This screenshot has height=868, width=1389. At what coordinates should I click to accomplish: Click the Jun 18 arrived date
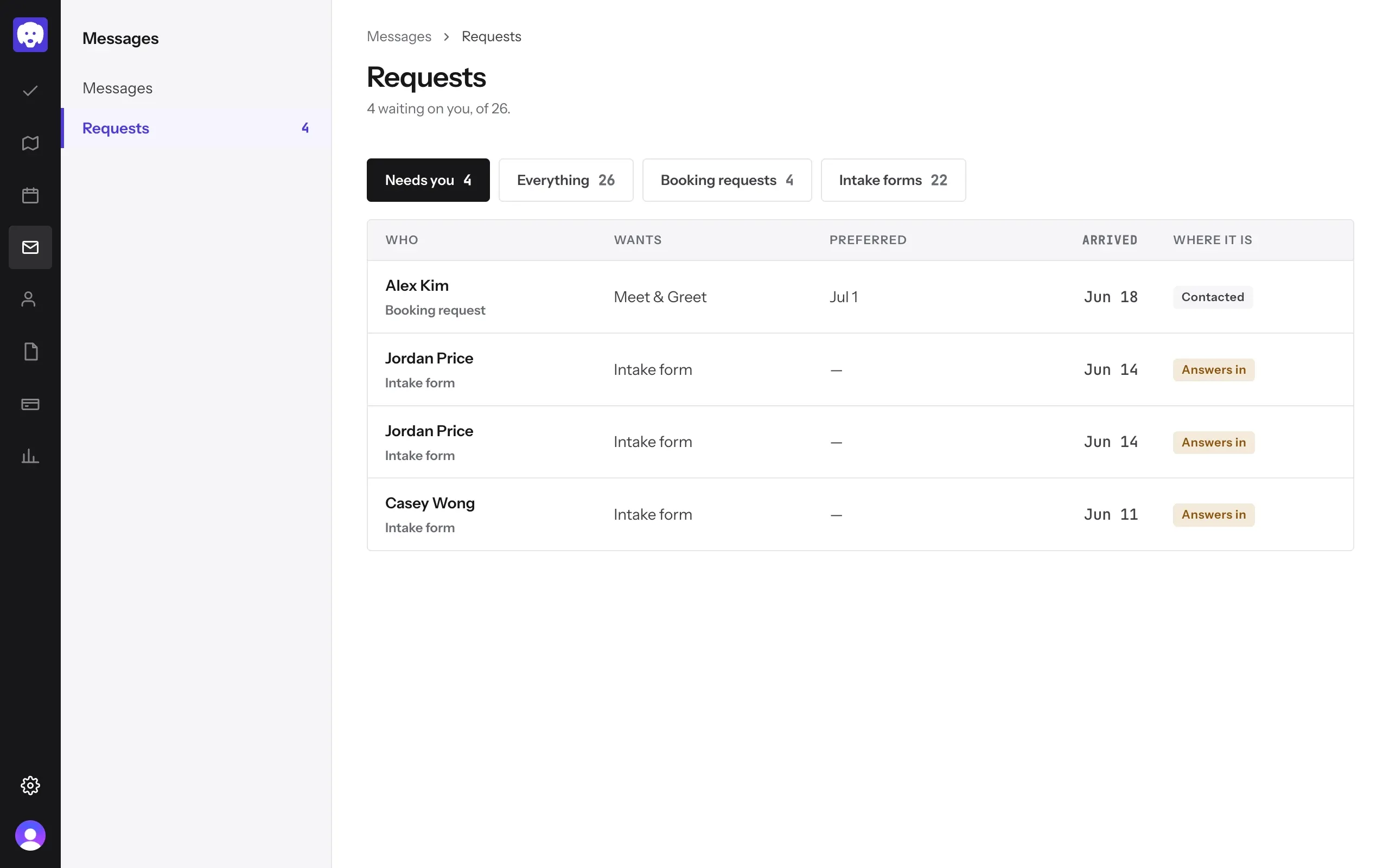[x=1111, y=297]
